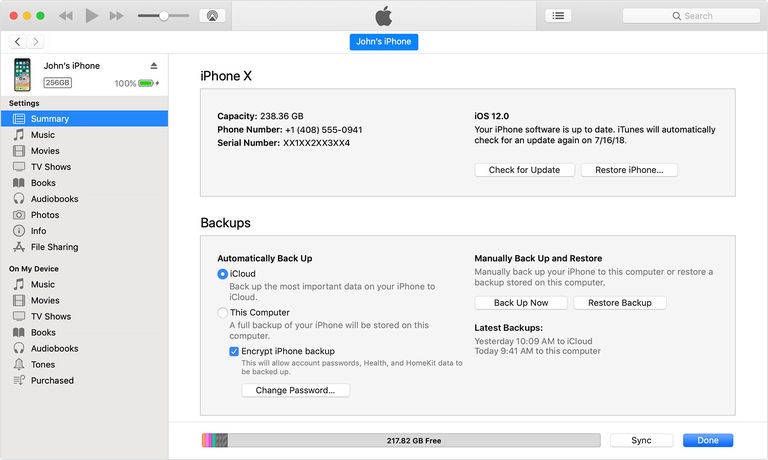Screen dimensions: 768x460
Task: Open Tones under On My Device
Action: tap(43, 364)
